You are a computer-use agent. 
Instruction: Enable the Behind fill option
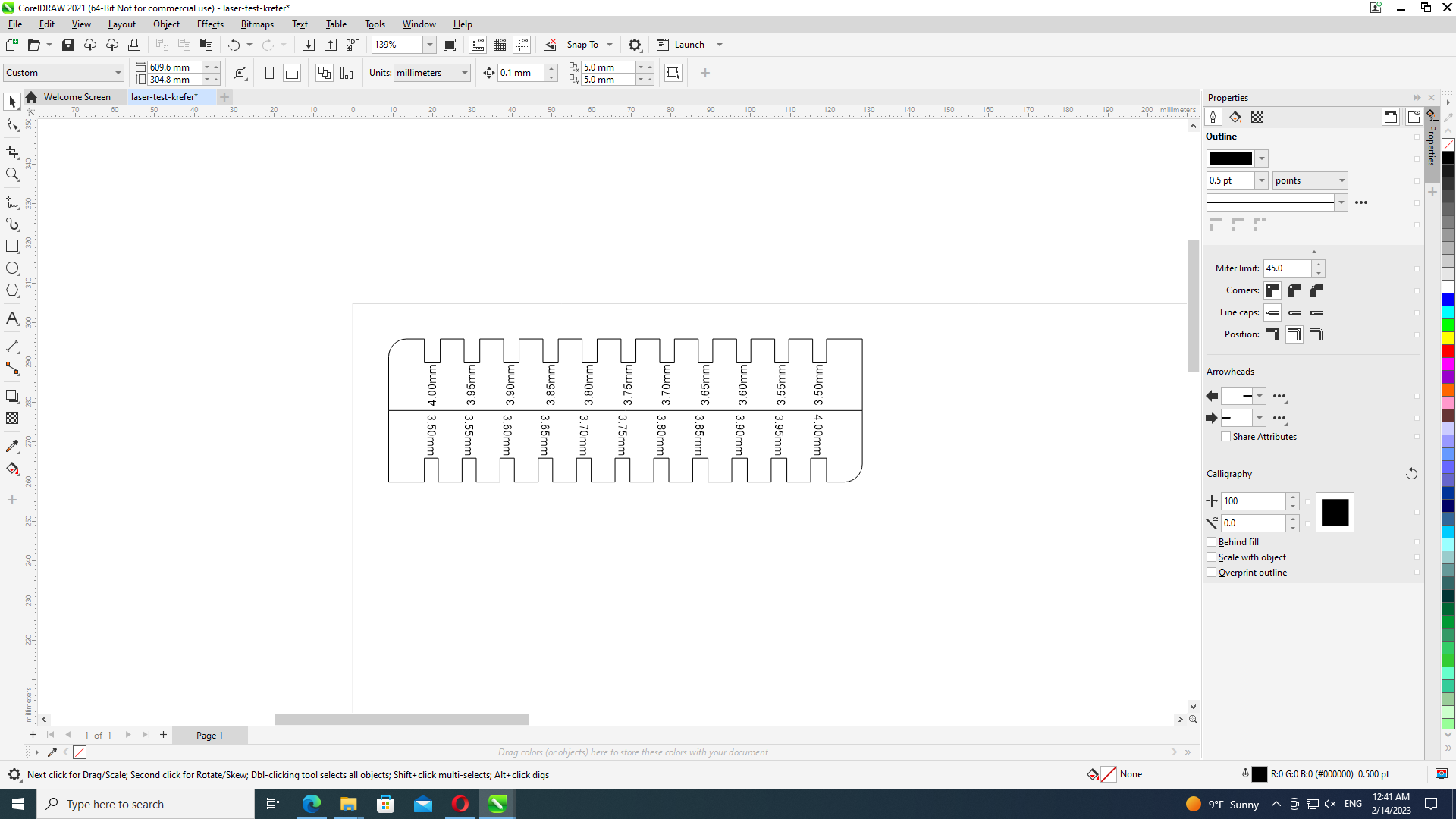1212,541
